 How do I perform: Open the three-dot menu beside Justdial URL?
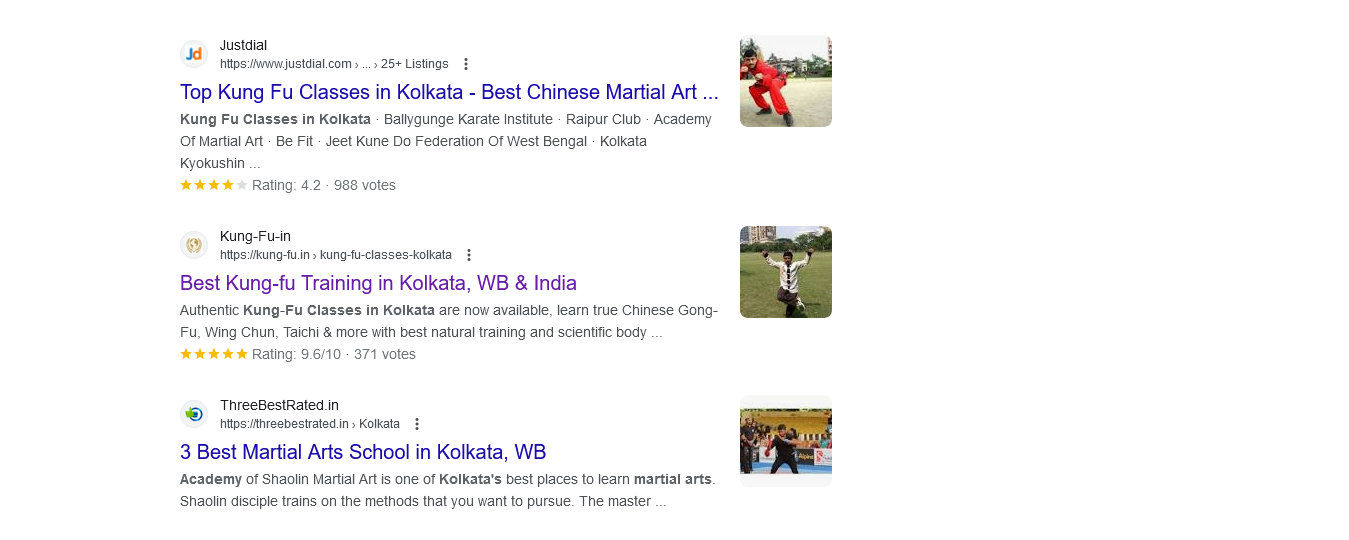click(465, 64)
